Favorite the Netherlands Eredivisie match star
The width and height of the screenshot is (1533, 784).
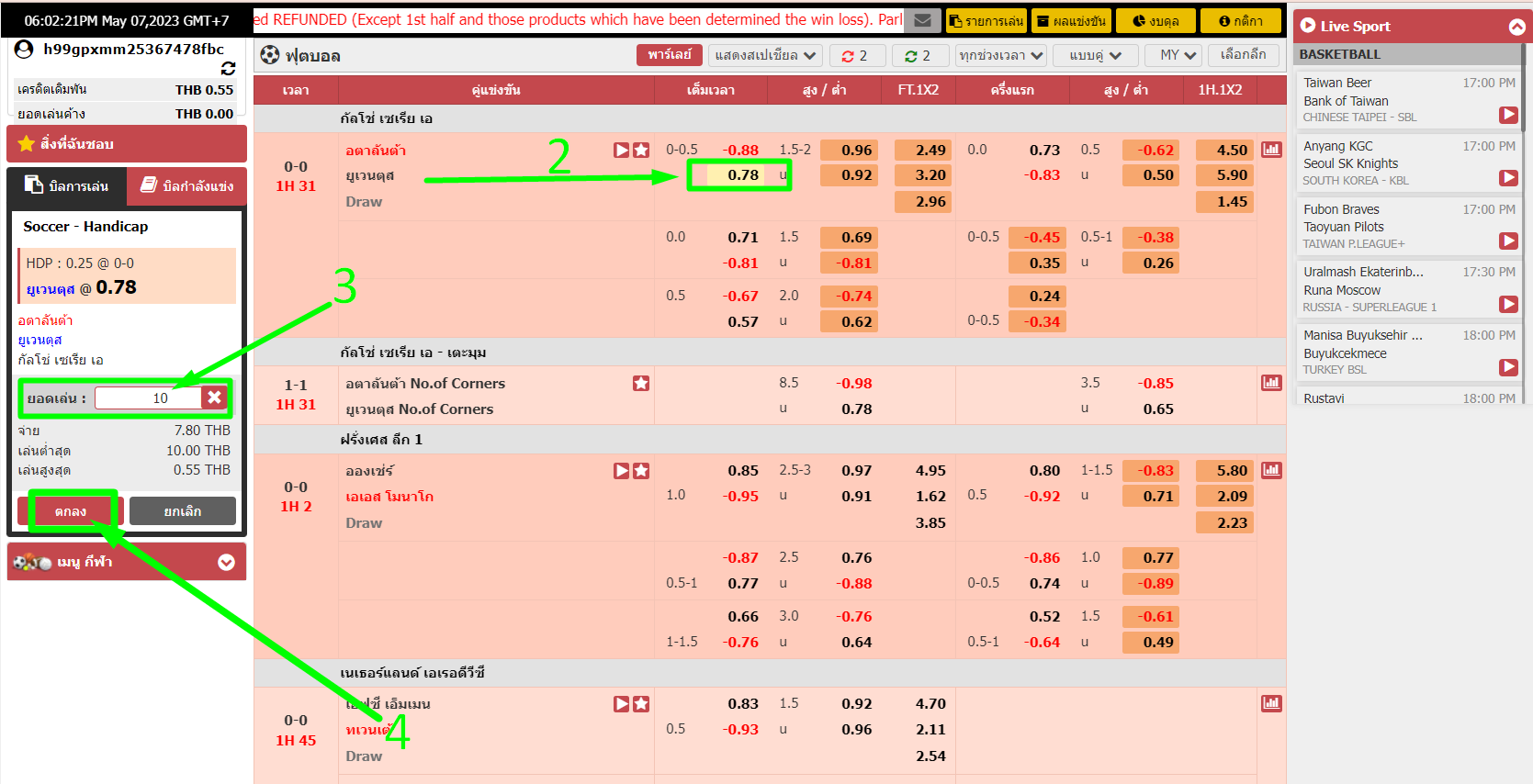coord(641,703)
